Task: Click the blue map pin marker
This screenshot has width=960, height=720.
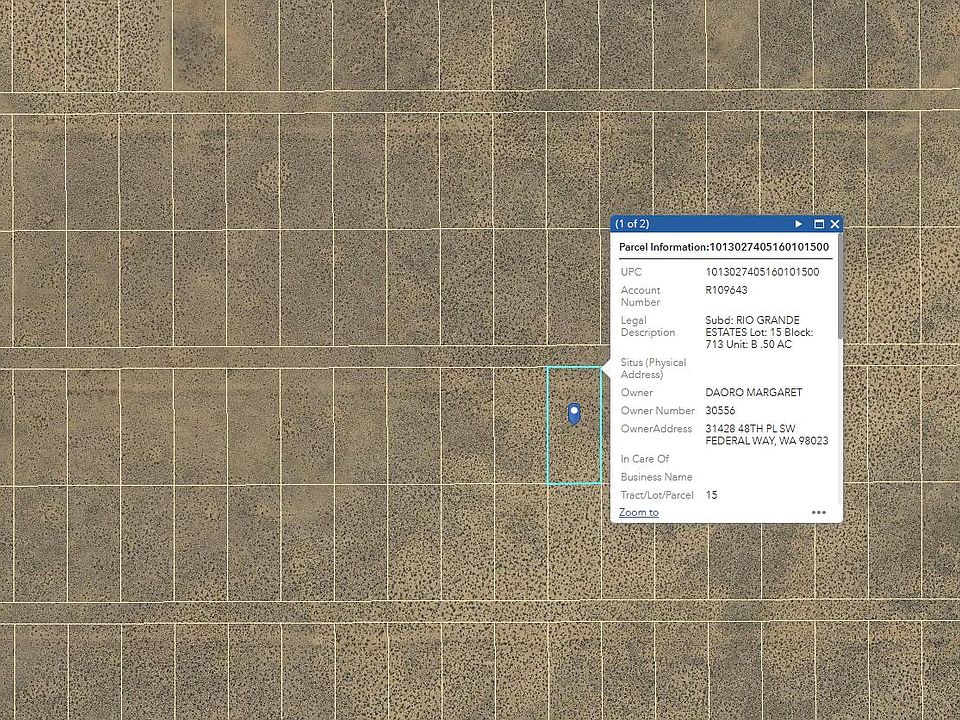Action: pyautogui.click(x=574, y=414)
